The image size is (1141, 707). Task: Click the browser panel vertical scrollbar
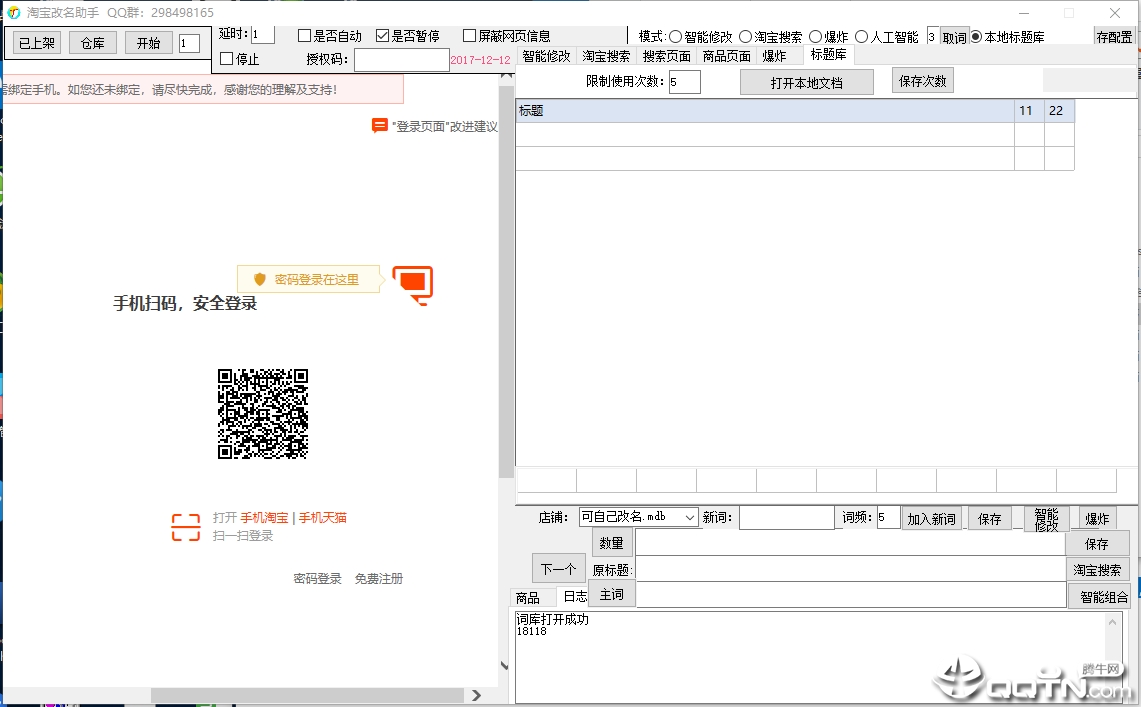click(506, 284)
